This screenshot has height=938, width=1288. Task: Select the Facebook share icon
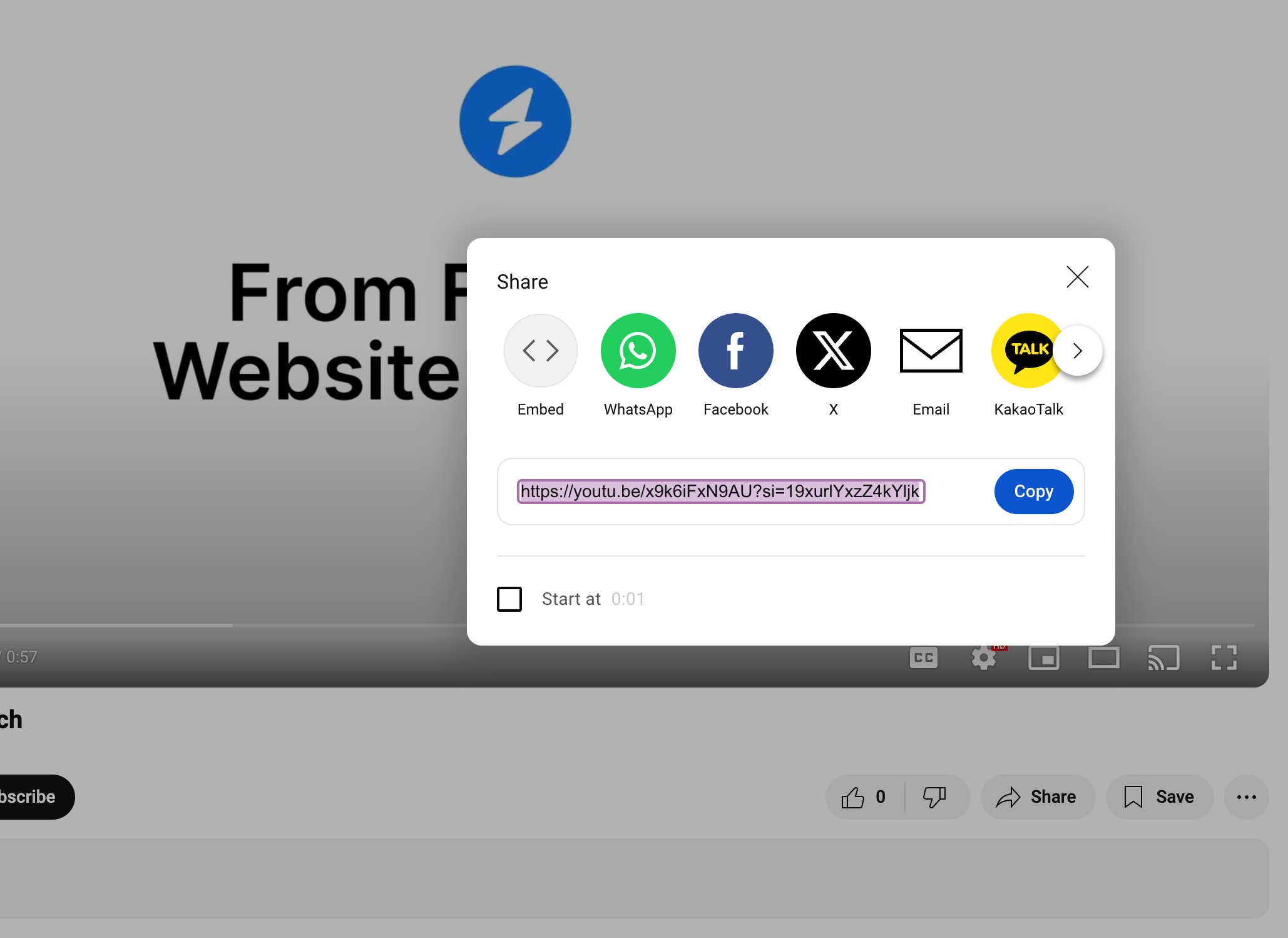pos(736,350)
